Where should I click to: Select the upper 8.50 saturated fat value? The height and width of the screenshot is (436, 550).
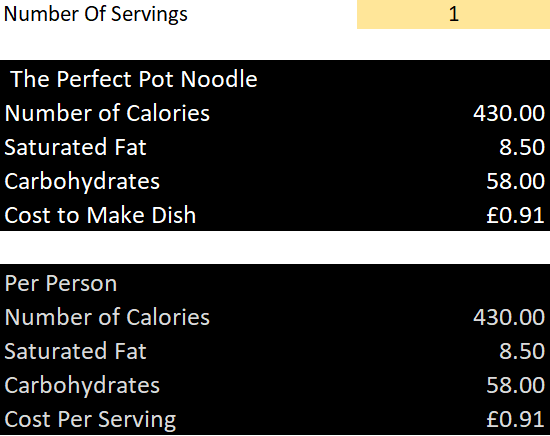coord(522,147)
